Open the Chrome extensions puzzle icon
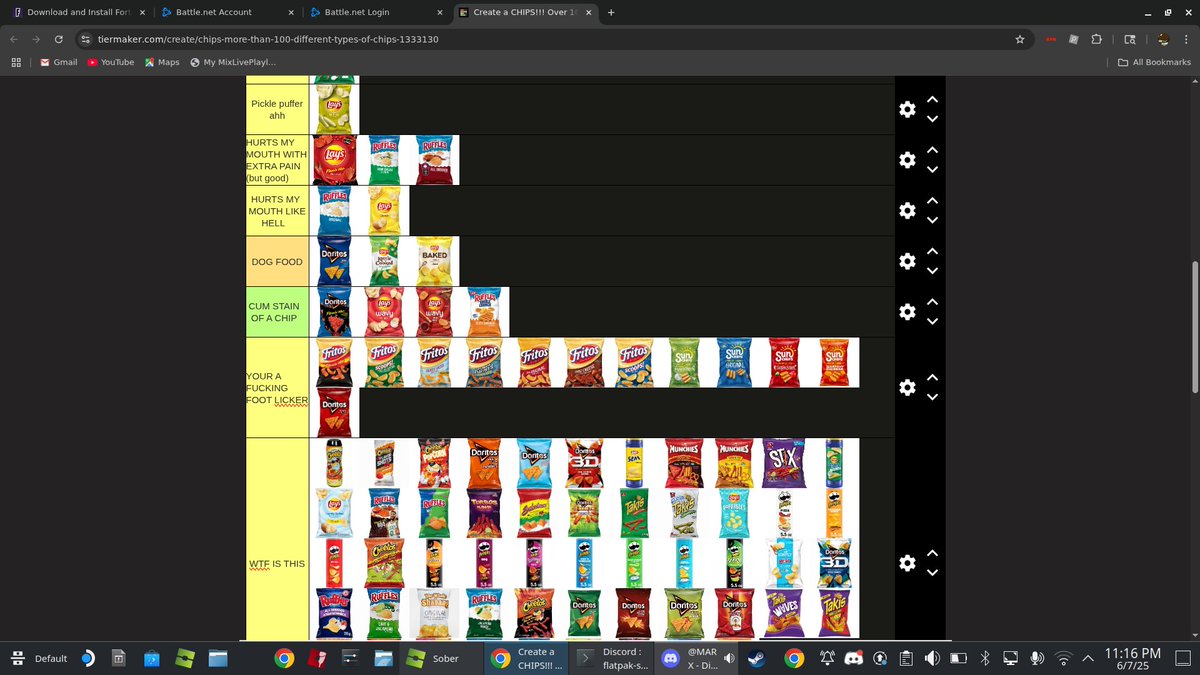Viewport: 1200px width, 675px height. pos(1096,39)
